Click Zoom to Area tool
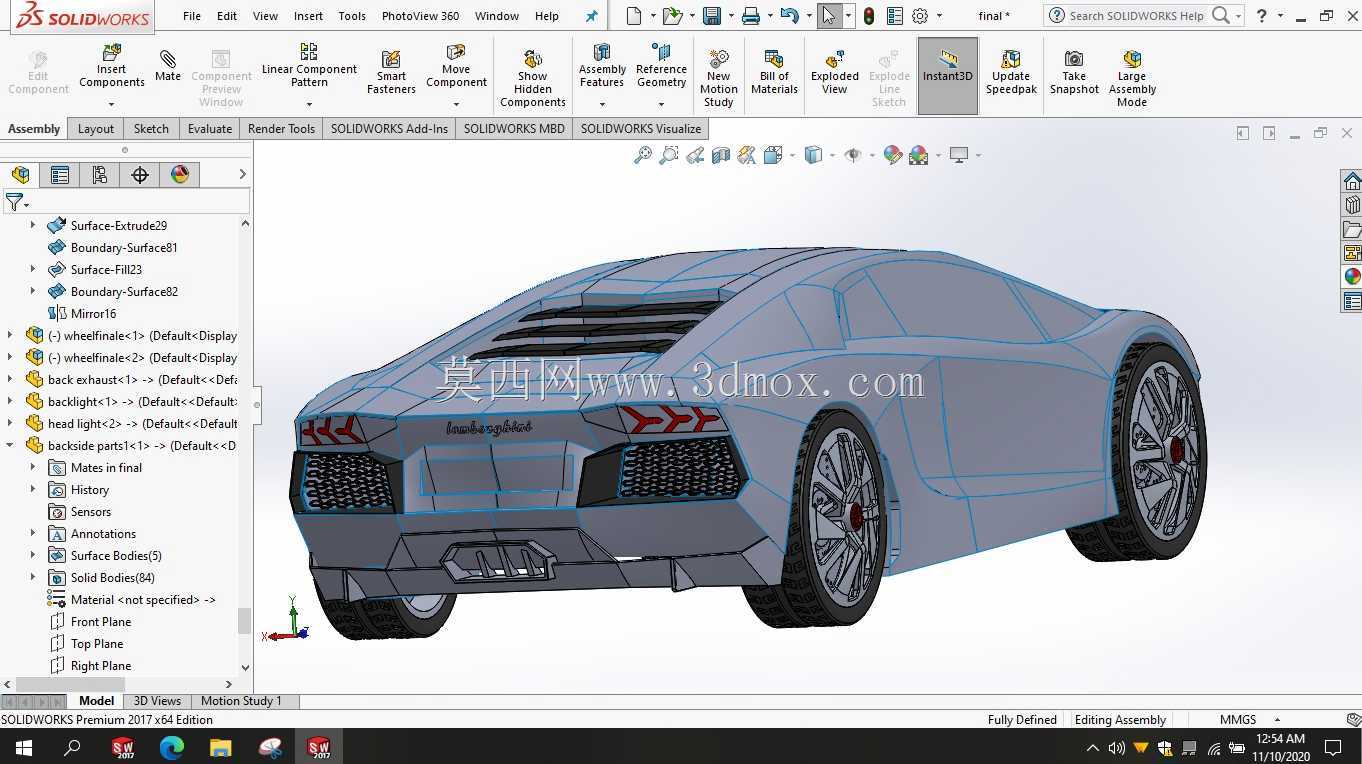Image resolution: width=1362 pixels, height=764 pixels. click(x=669, y=155)
